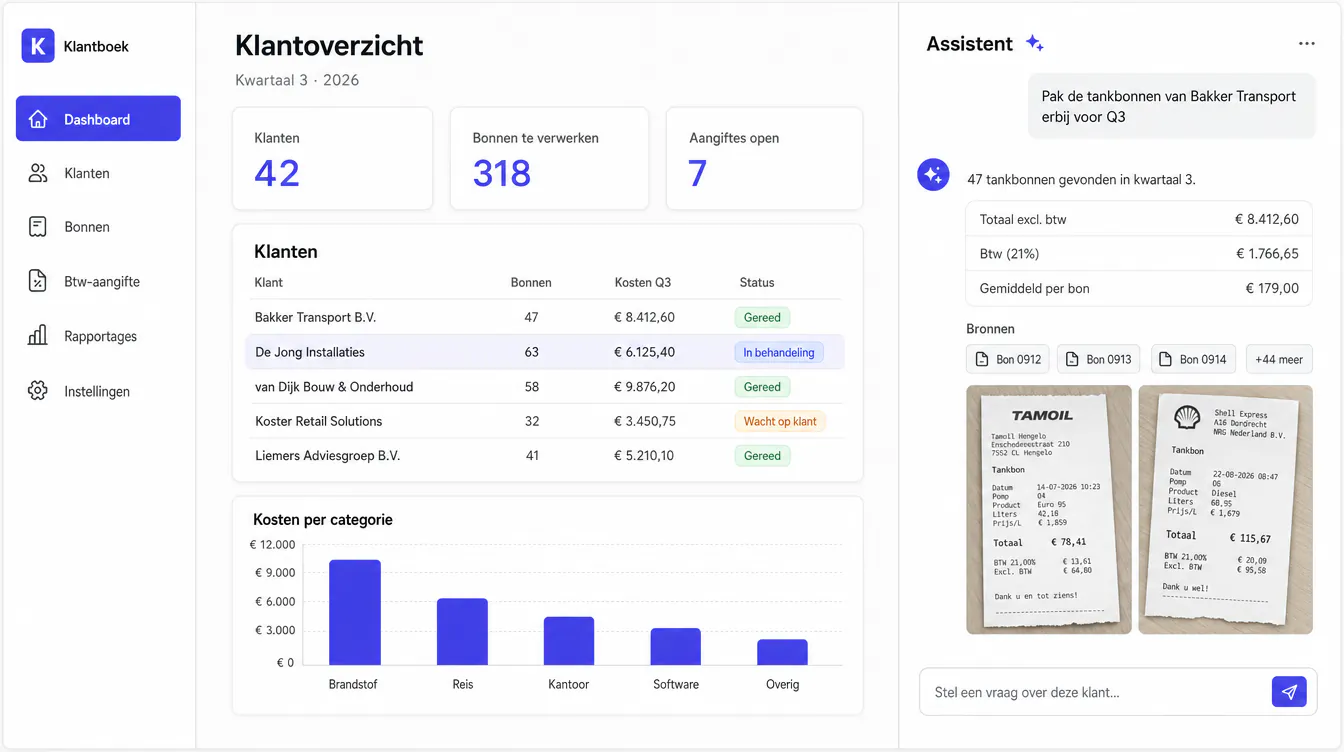View the Tamoil receipt thumbnail
The height and width of the screenshot is (752, 1344).
pos(1049,510)
